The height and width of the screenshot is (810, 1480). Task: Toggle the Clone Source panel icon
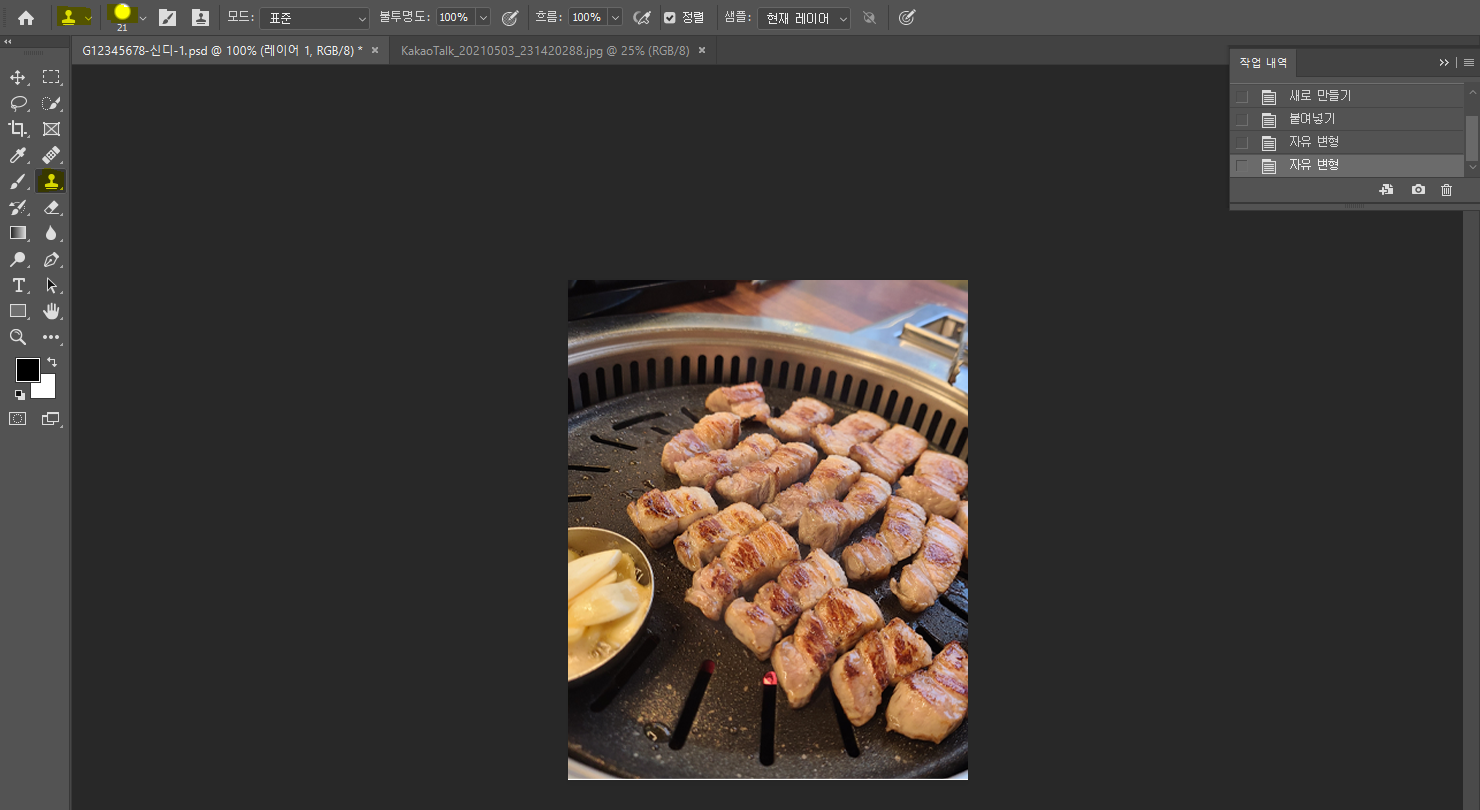200,17
